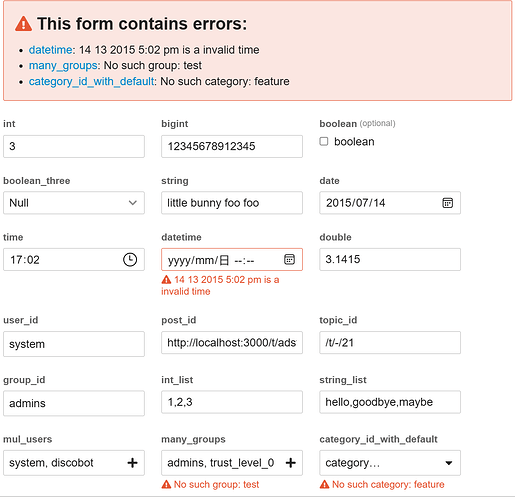Click the 'string_list' field label
This screenshot has height=499, width=515.
click(343, 380)
